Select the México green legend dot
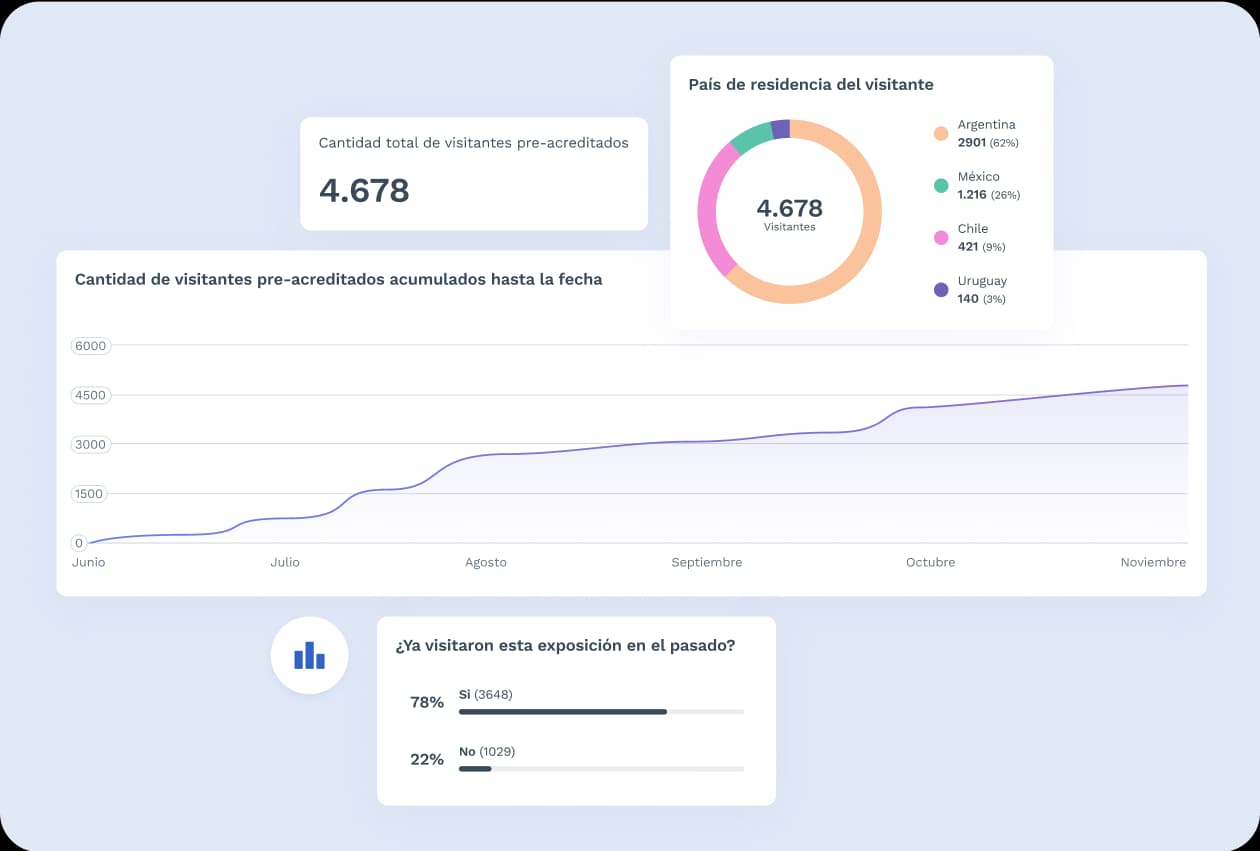1260x851 pixels. coord(940,185)
